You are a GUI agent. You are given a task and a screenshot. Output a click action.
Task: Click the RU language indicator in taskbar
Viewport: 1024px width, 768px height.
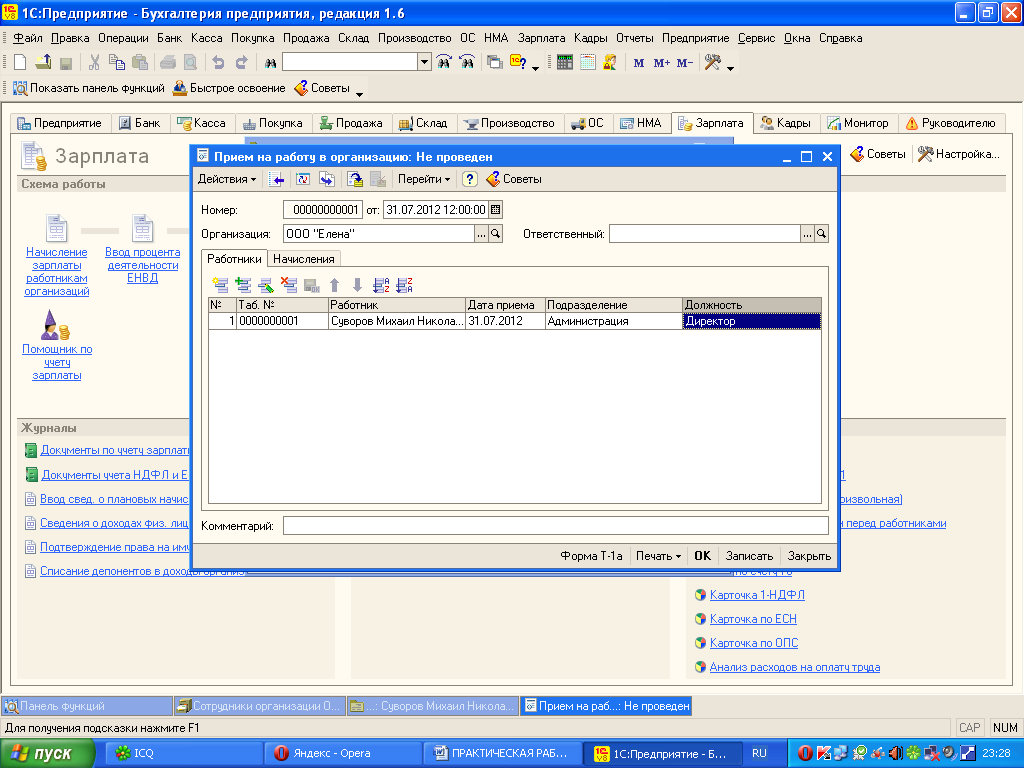[759, 753]
